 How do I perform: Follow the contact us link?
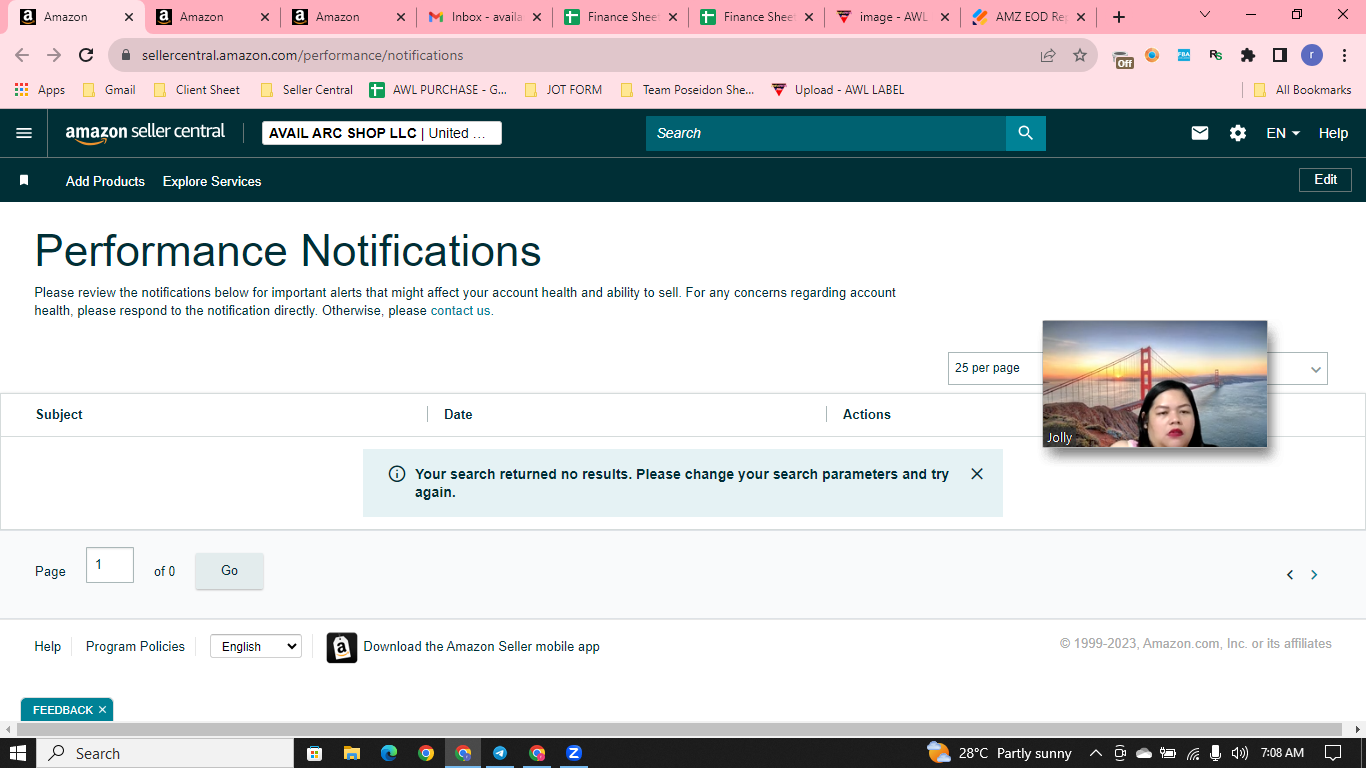(461, 311)
